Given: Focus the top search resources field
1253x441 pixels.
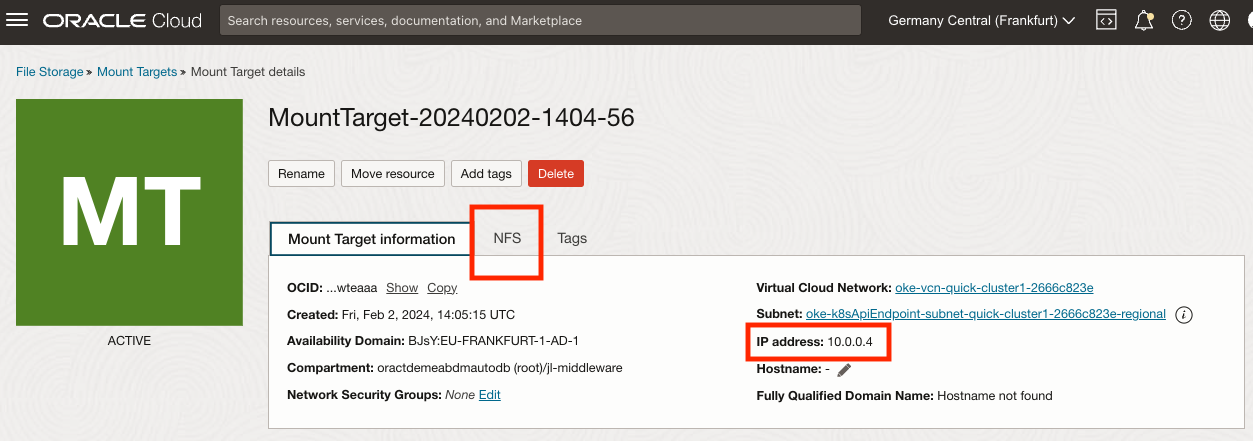Looking at the screenshot, I should [x=540, y=20].
